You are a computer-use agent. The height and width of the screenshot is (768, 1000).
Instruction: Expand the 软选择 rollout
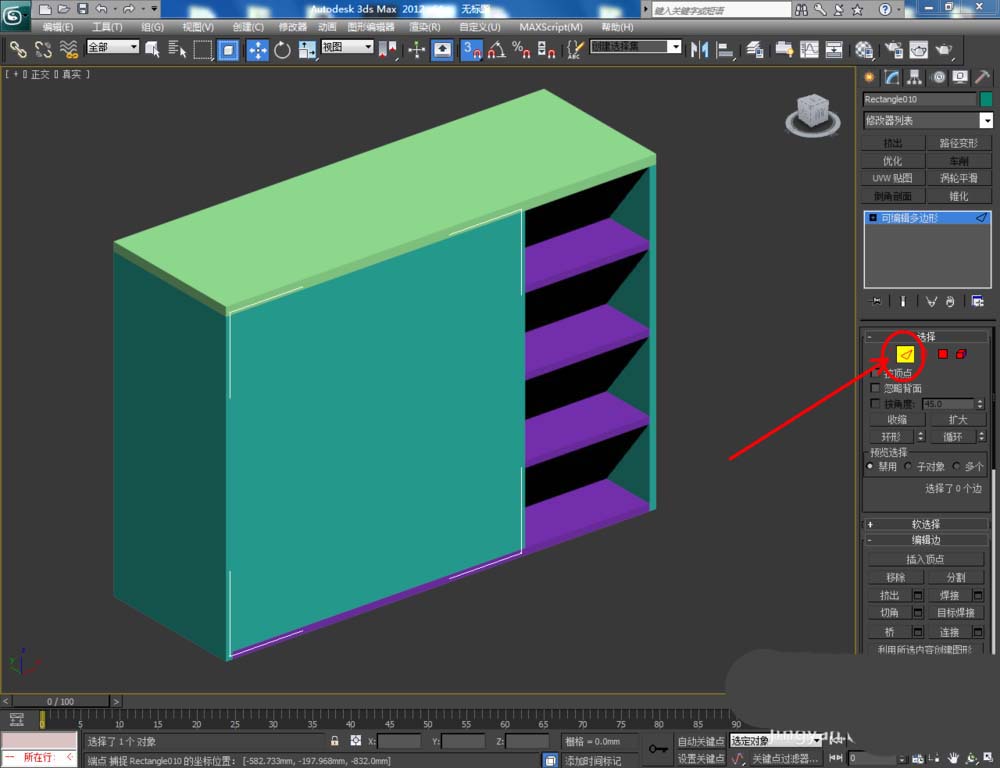pyautogui.click(x=926, y=524)
